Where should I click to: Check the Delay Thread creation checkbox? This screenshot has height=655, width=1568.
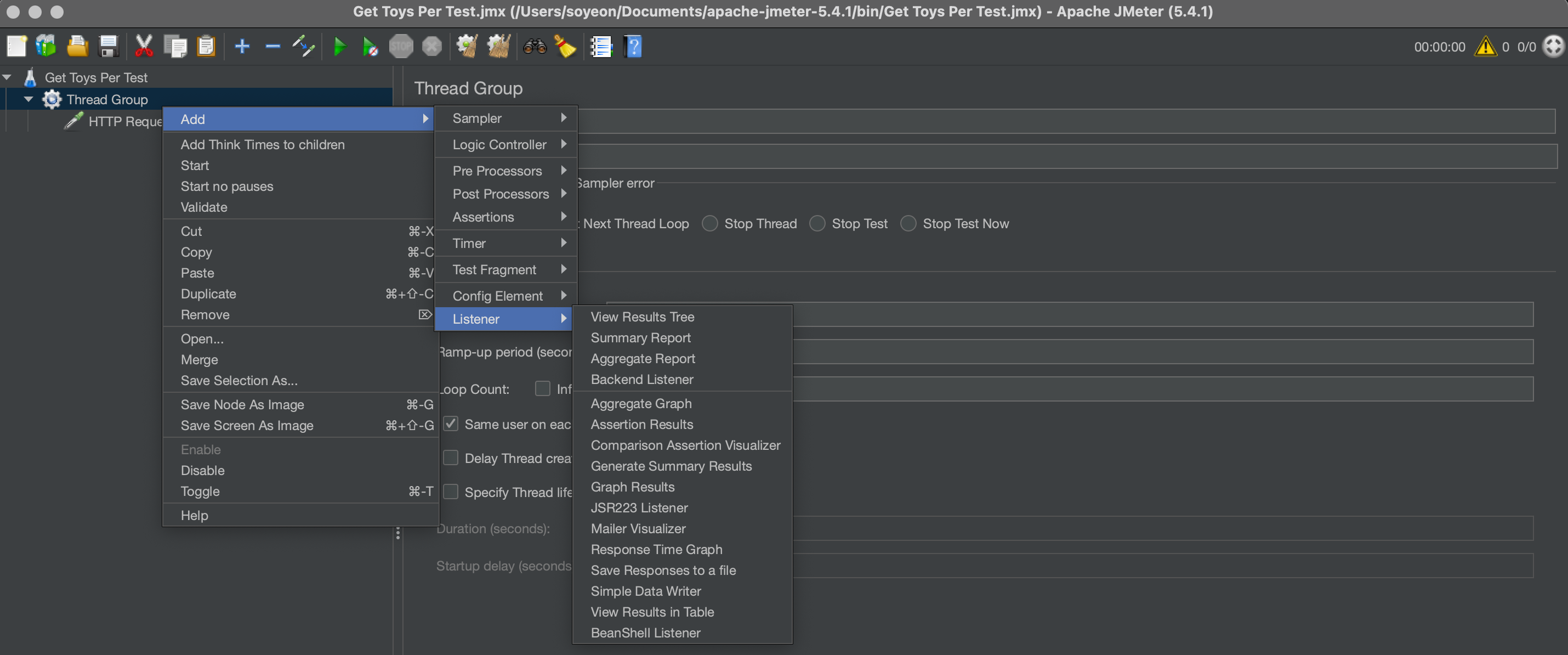click(x=451, y=458)
